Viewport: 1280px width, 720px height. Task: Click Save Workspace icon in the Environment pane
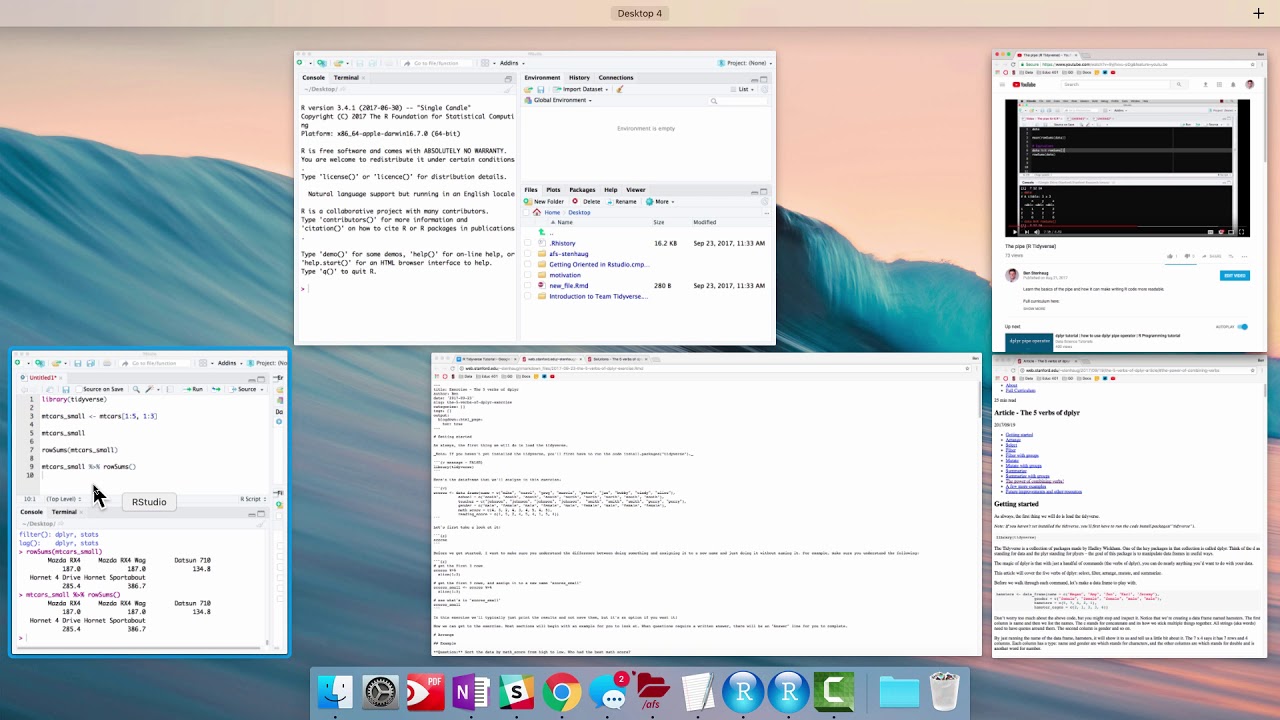tap(541, 89)
